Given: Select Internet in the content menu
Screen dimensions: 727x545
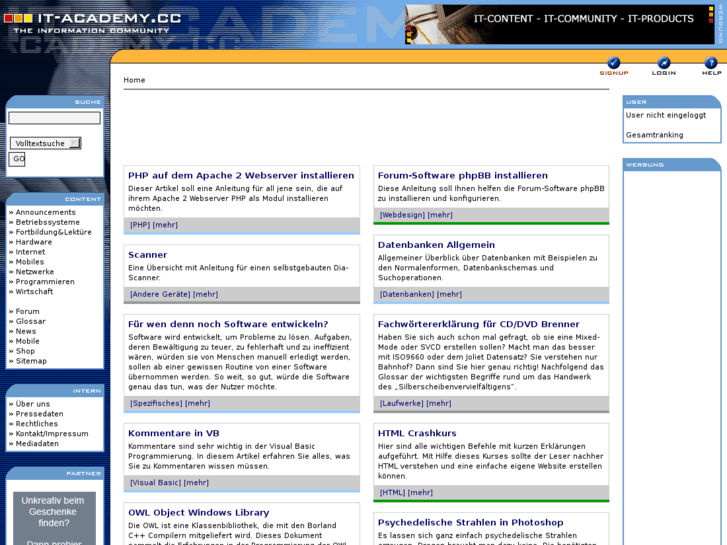Looking at the screenshot, I should pos(30,252).
